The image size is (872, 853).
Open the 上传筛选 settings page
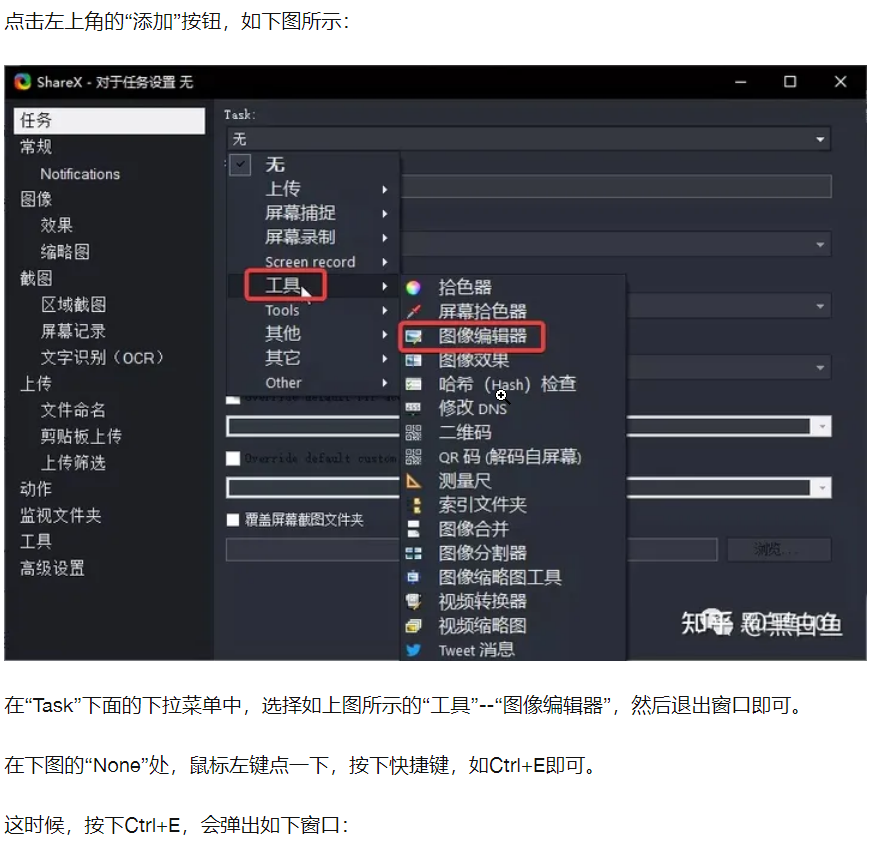pos(73,463)
